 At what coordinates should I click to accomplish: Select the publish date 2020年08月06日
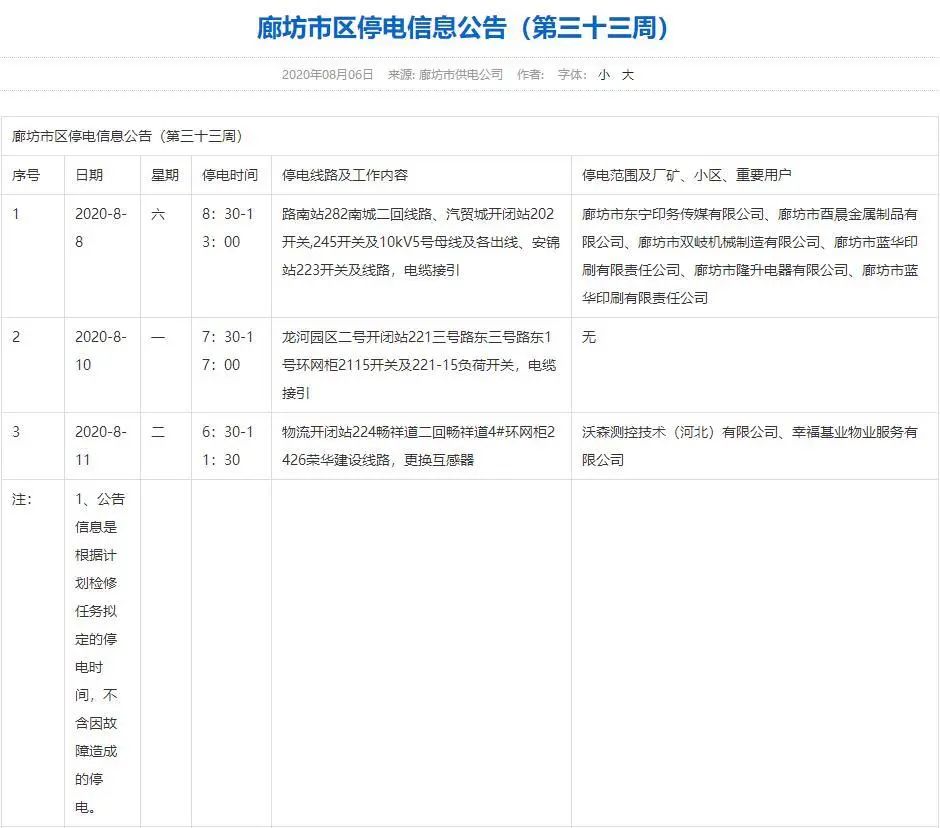[327, 74]
